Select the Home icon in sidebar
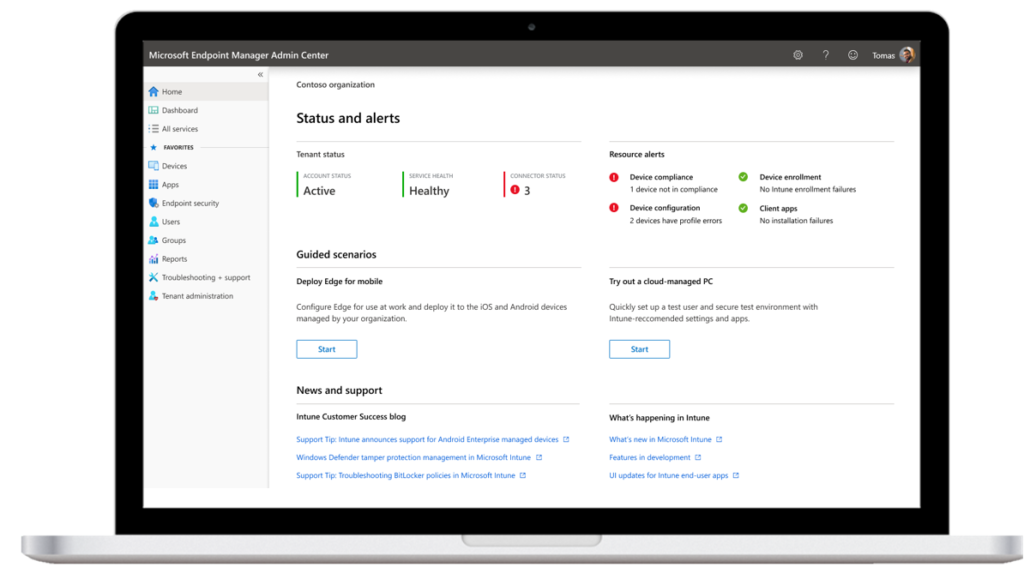1024x577 pixels. pyautogui.click(x=153, y=91)
